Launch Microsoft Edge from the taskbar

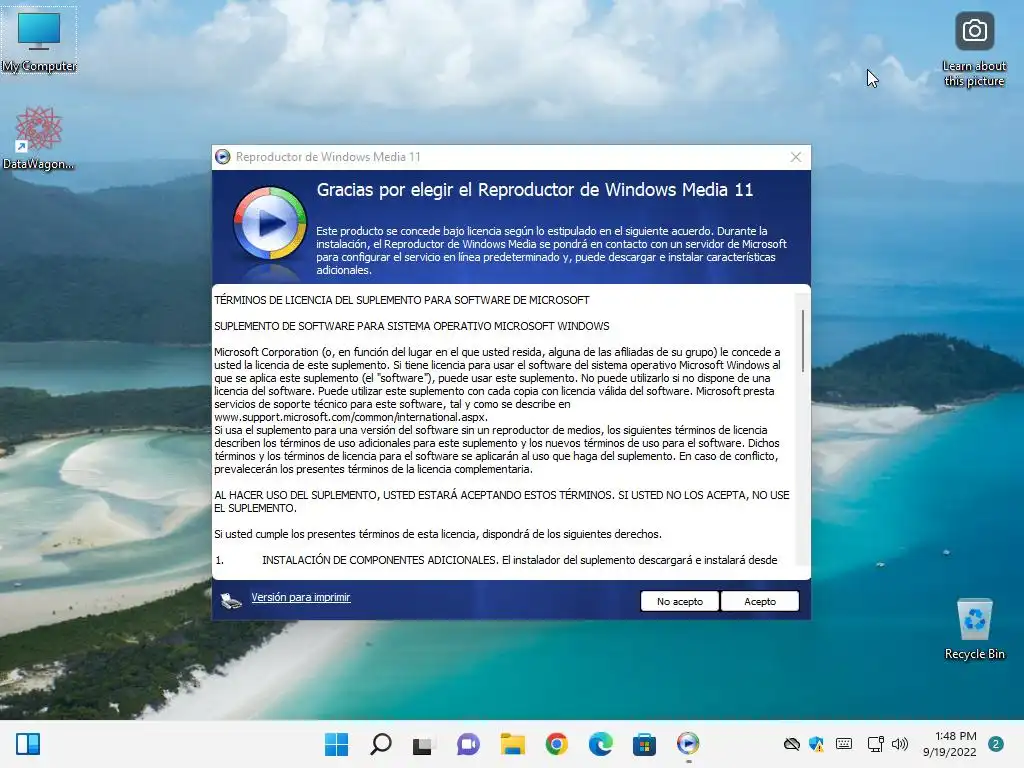[600, 744]
